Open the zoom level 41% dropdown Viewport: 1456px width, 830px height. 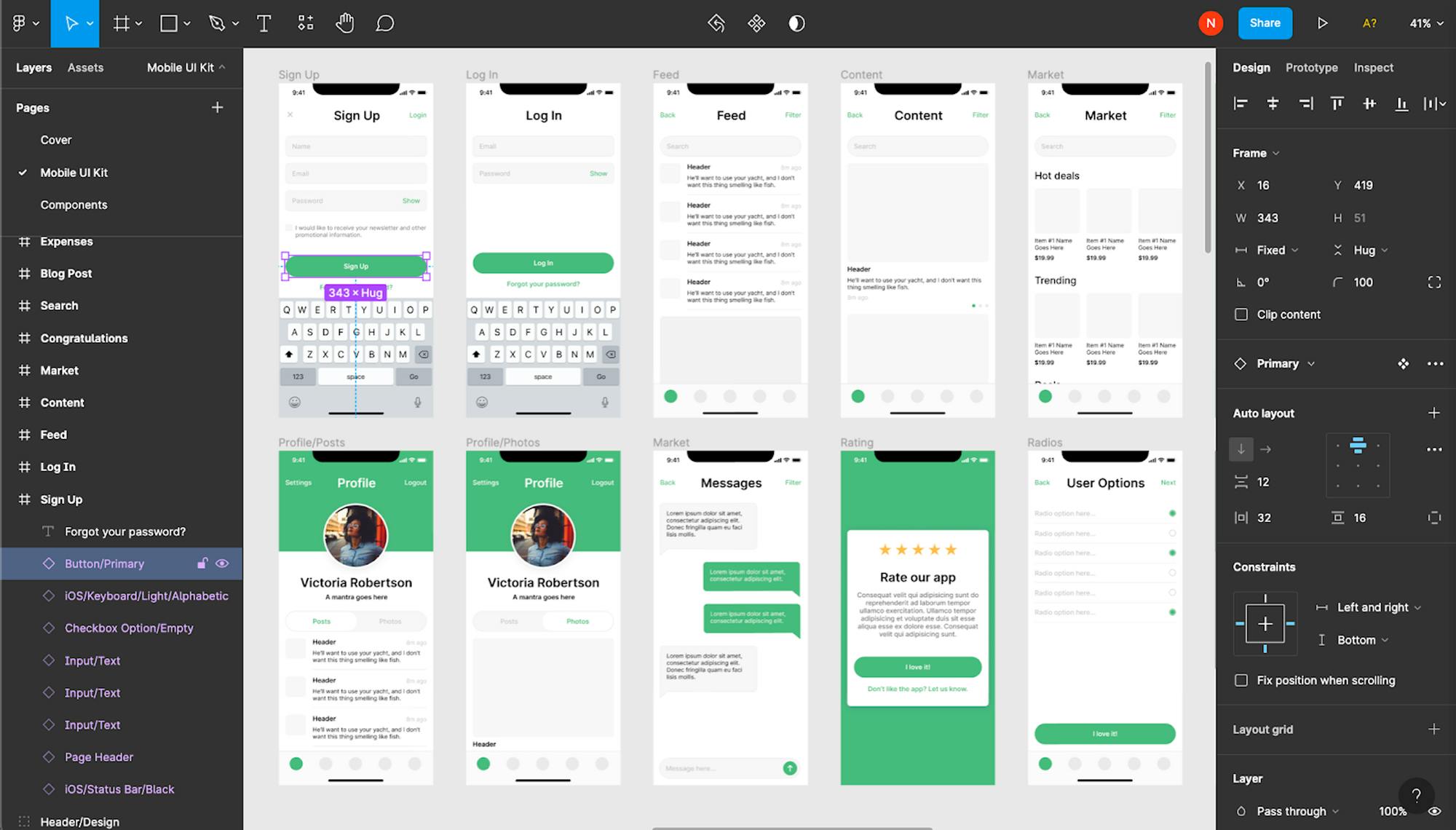pos(1425,23)
